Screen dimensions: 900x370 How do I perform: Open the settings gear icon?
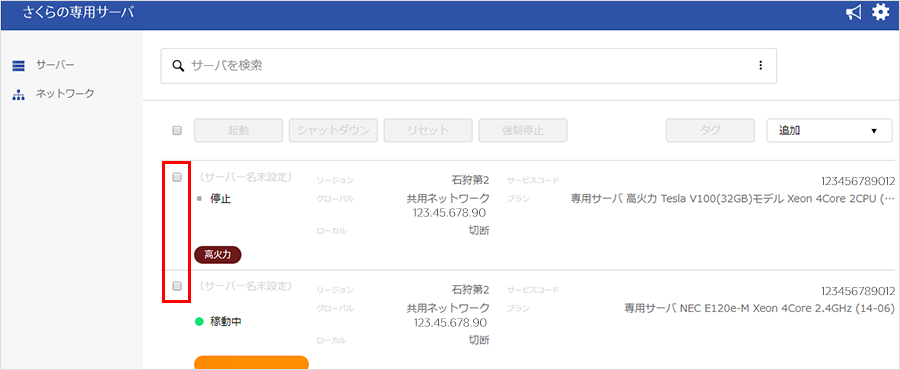(x=880, y=13)
